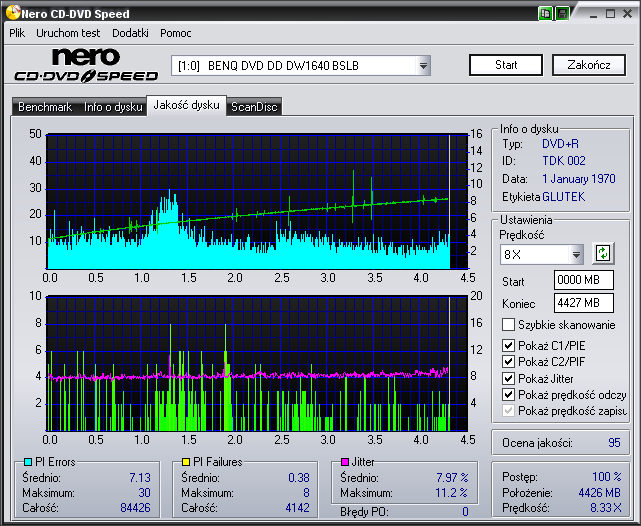The height and width of the screenshot is (526, 641).
Task: Open the Uruchom test menu
Action: coord(68,33)
